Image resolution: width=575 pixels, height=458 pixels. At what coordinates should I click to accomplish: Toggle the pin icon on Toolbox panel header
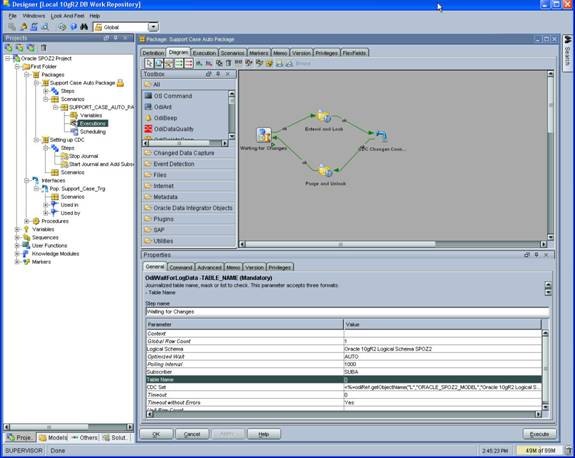coord(218,74)
